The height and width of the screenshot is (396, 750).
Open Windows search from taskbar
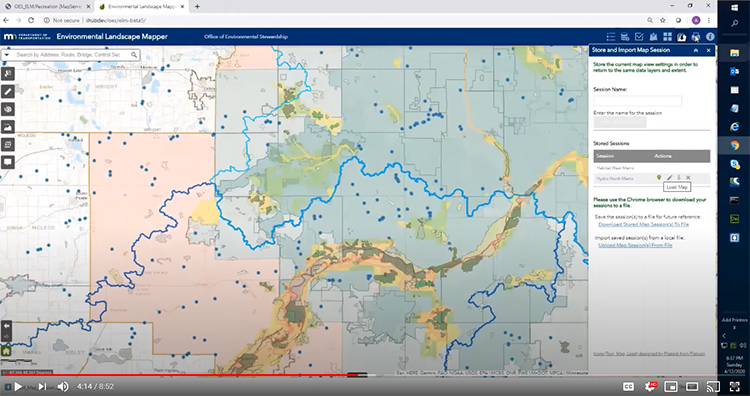tap(734, 23)
